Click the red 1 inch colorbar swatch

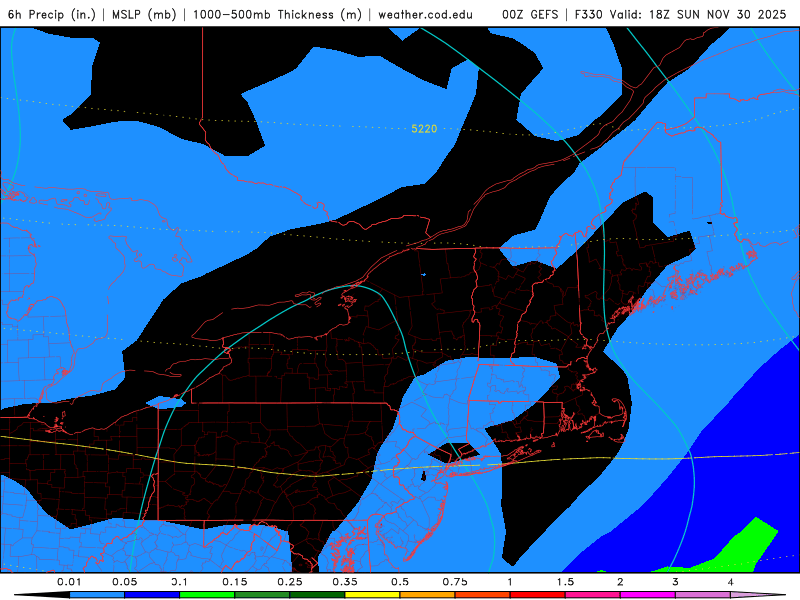point(538,595)
